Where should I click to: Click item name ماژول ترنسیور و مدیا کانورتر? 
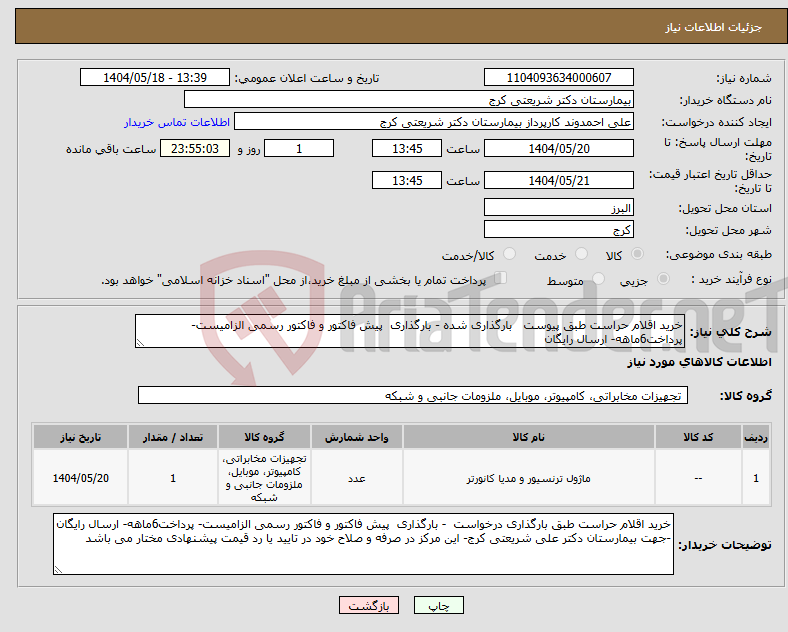point(528,478)
